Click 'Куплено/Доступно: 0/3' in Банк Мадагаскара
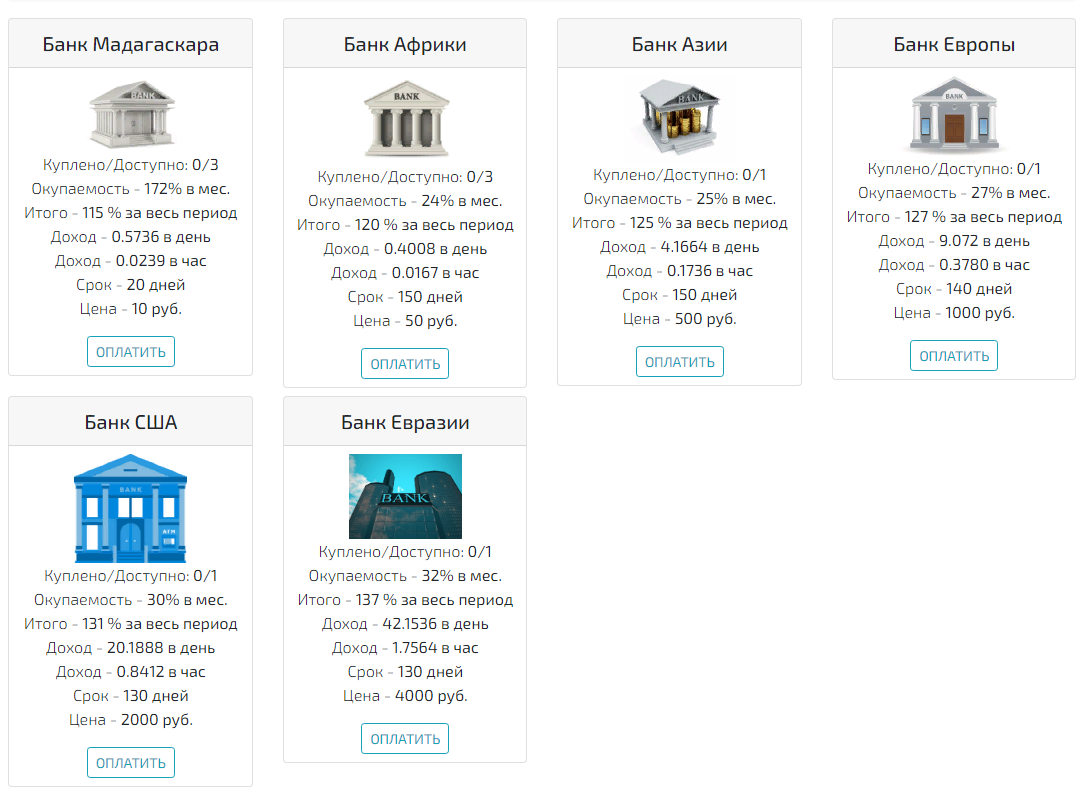 tap(130, 165)
